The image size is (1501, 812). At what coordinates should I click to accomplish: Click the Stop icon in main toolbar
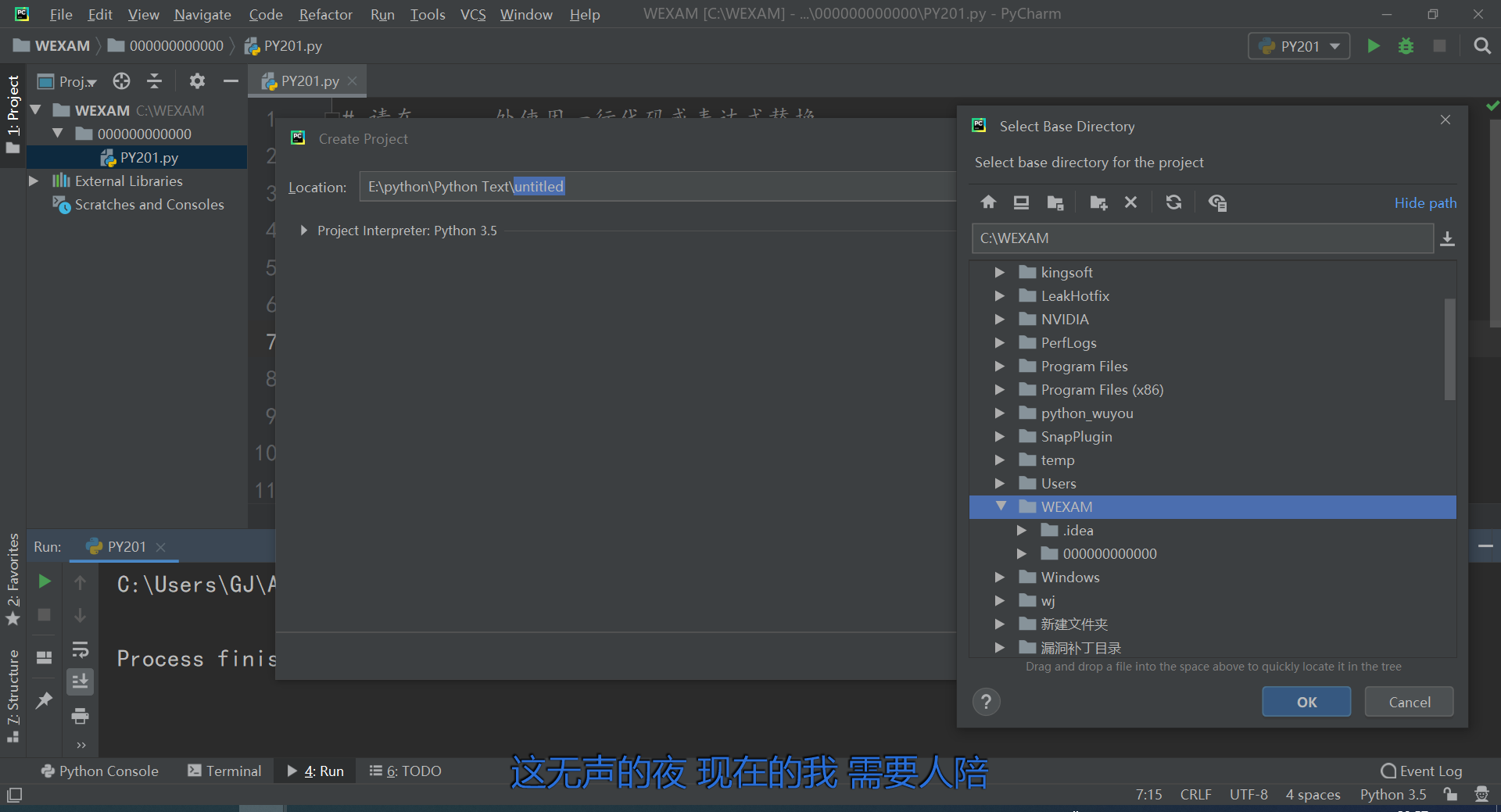click(1439, 46)
